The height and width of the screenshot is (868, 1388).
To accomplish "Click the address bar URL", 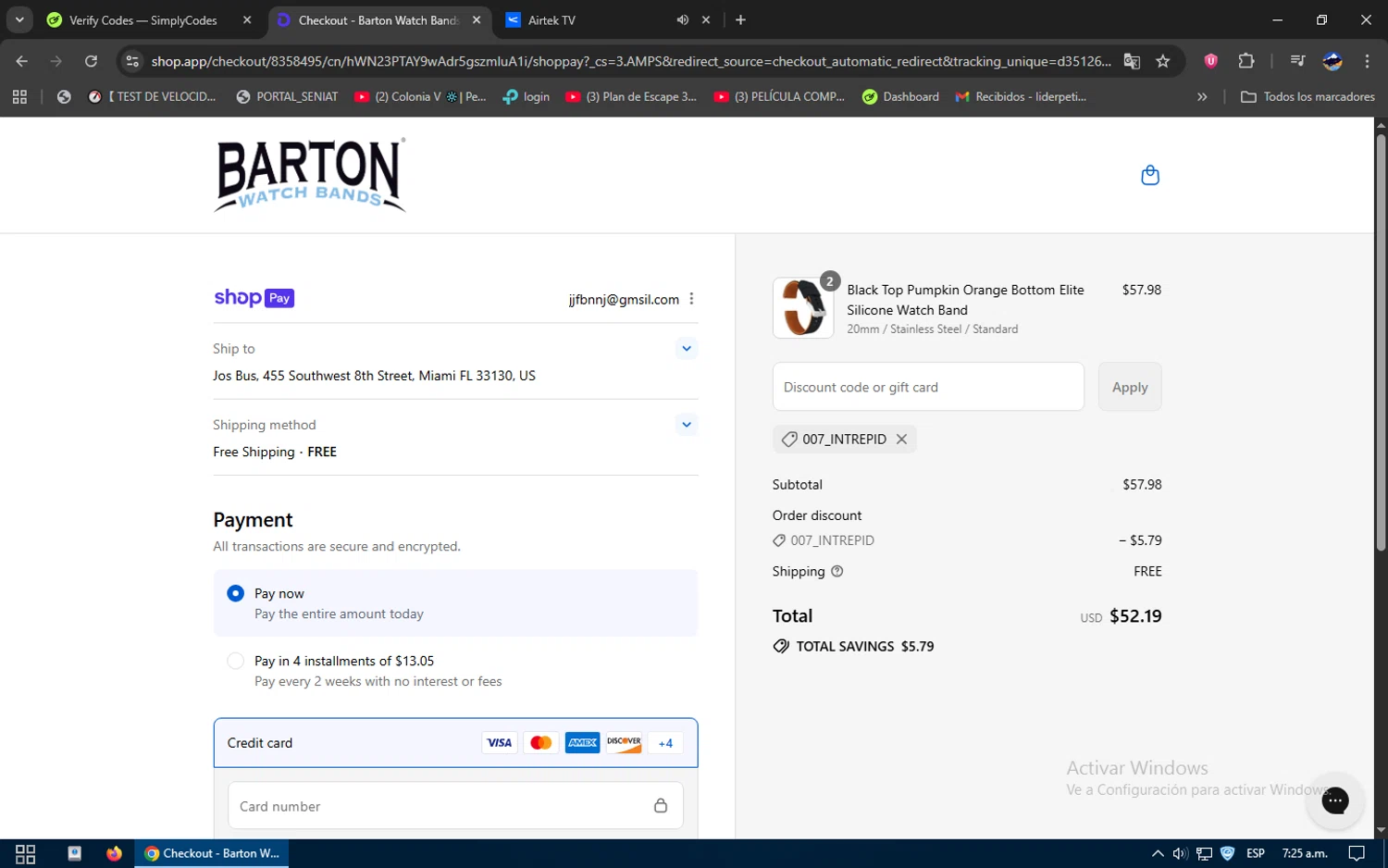I will [x=631, y=61].
